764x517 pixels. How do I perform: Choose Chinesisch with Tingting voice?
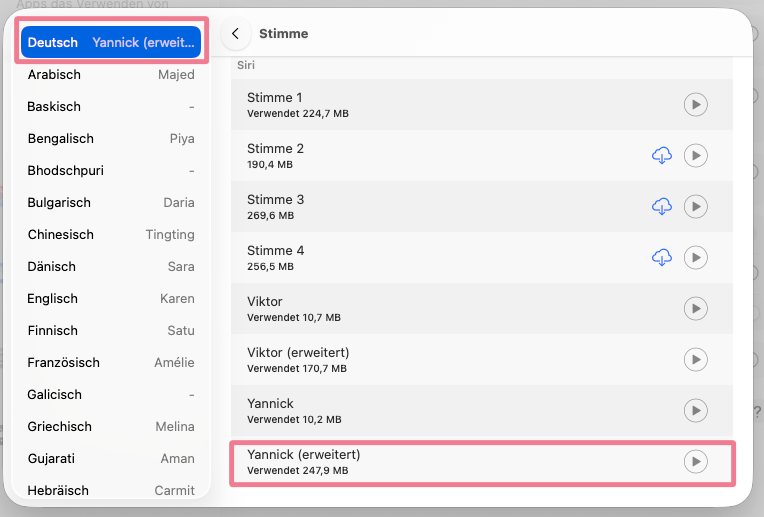111,235
